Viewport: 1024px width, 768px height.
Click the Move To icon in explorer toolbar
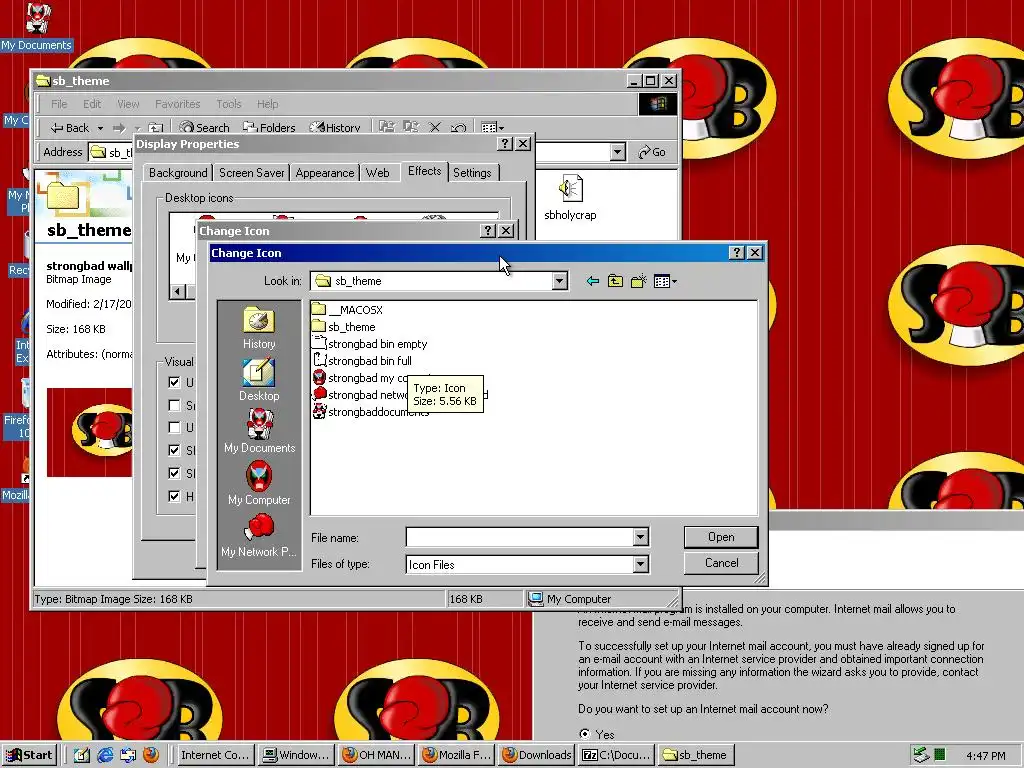387,127
